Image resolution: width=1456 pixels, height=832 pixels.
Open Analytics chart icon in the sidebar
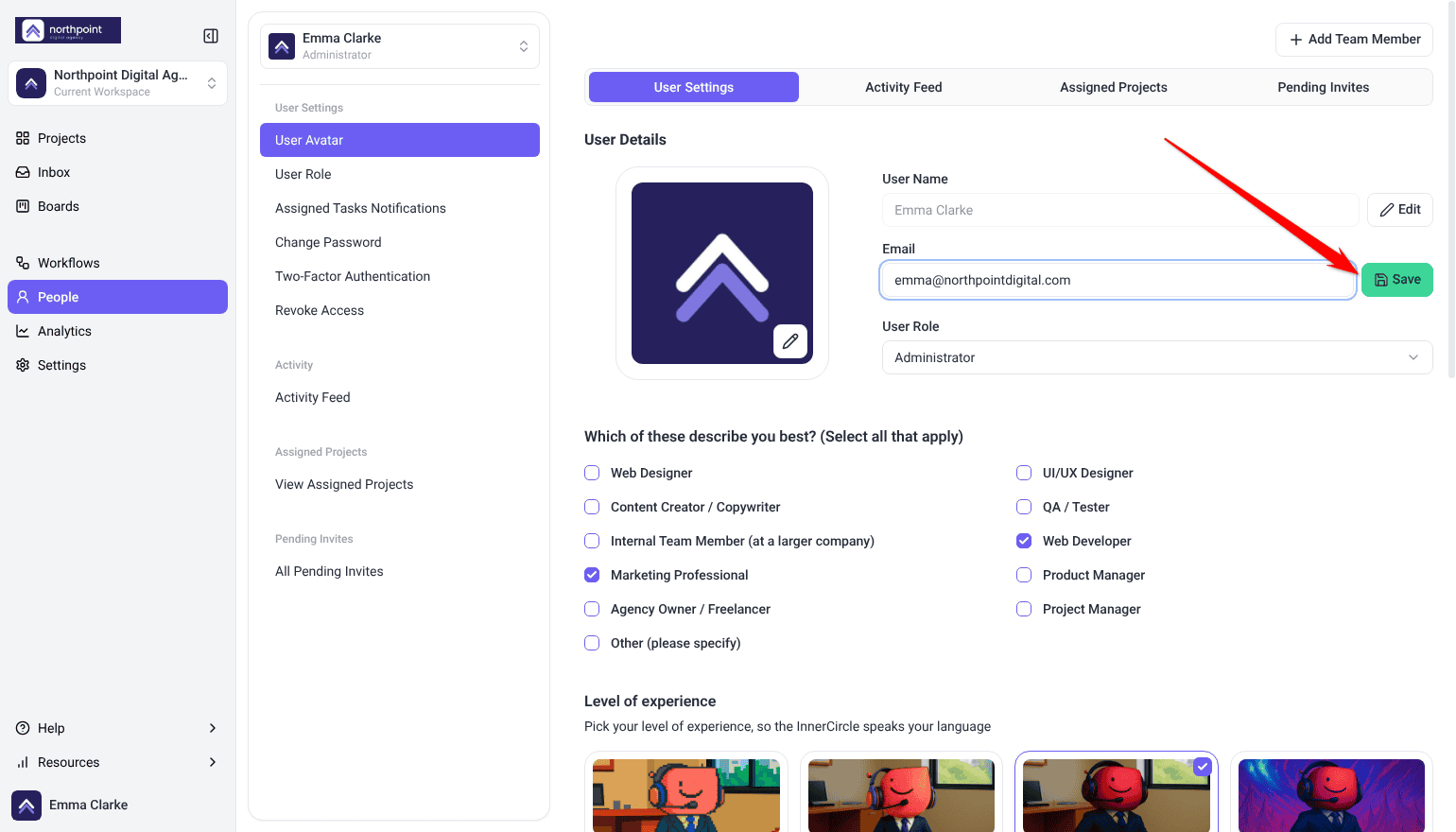point(23,331)
